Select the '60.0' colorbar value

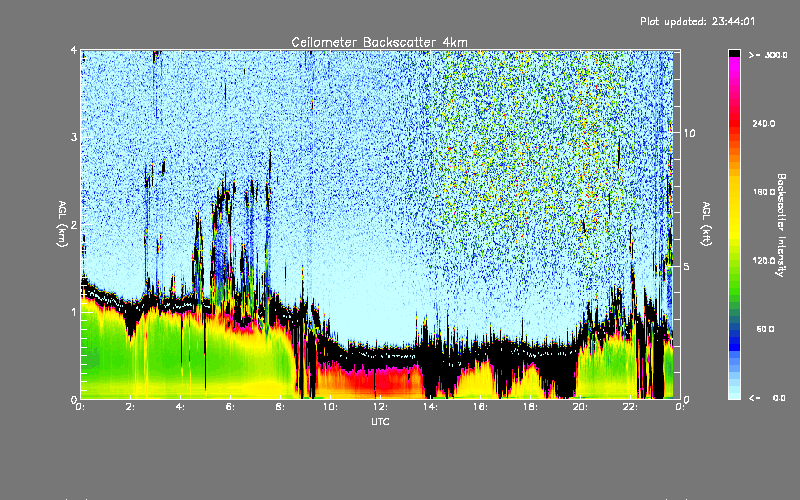point(765,329)
